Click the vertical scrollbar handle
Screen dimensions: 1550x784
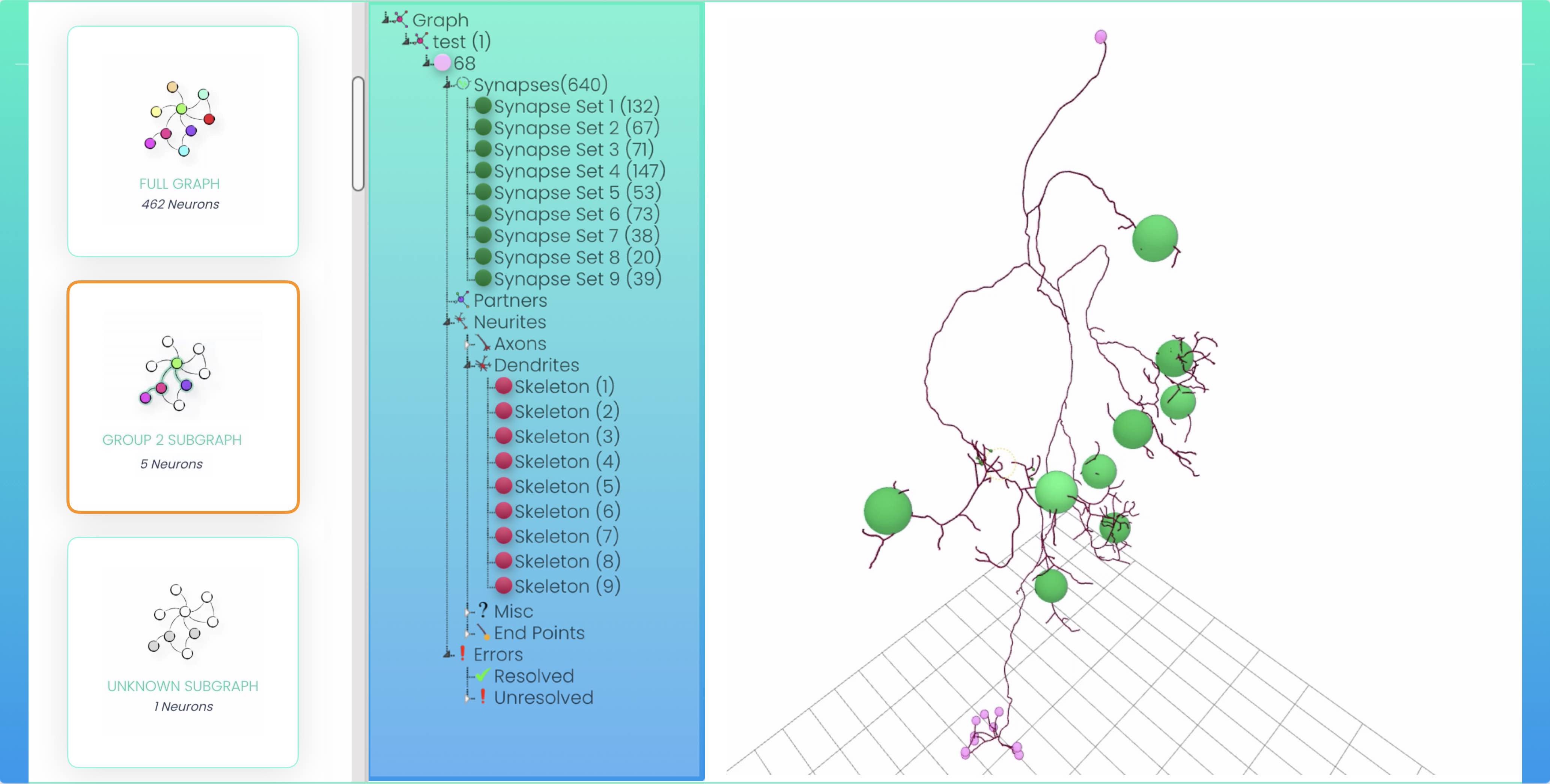click(359, 134)
